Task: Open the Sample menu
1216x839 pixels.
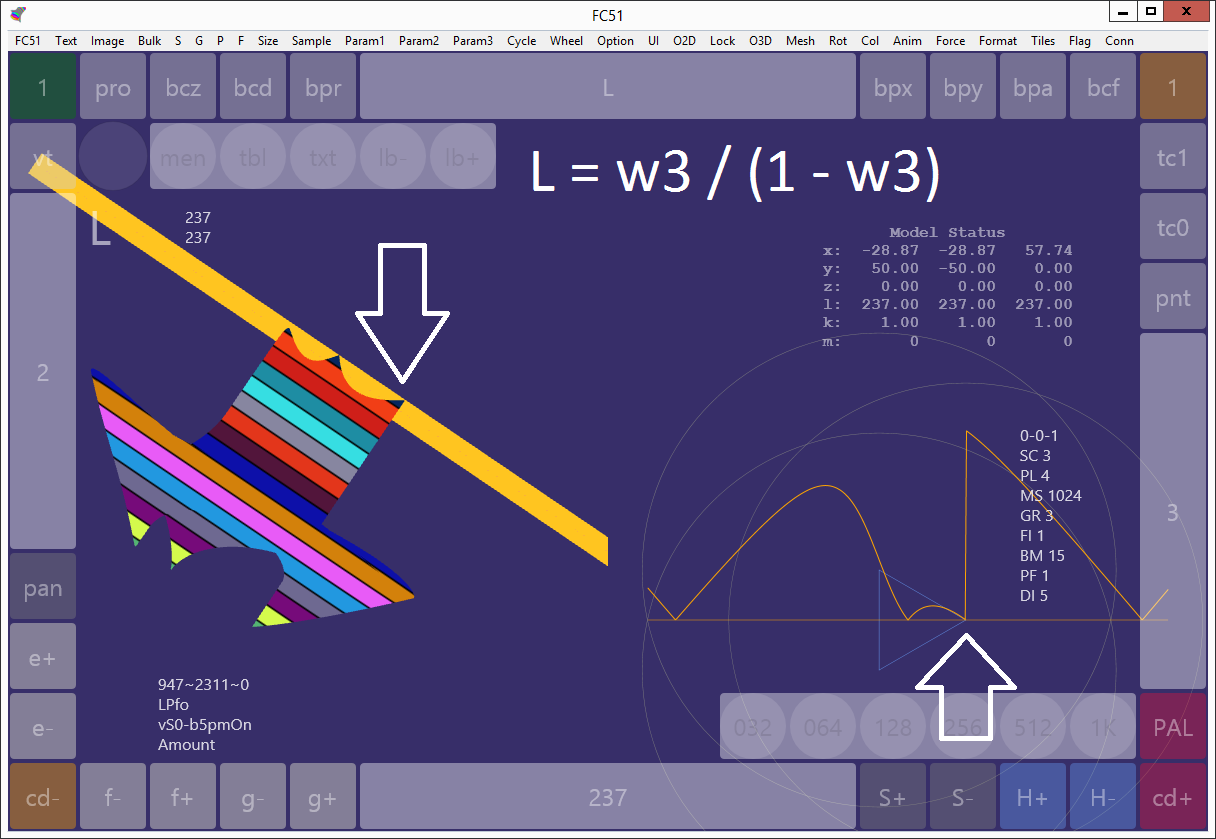Action: (312, 41)
